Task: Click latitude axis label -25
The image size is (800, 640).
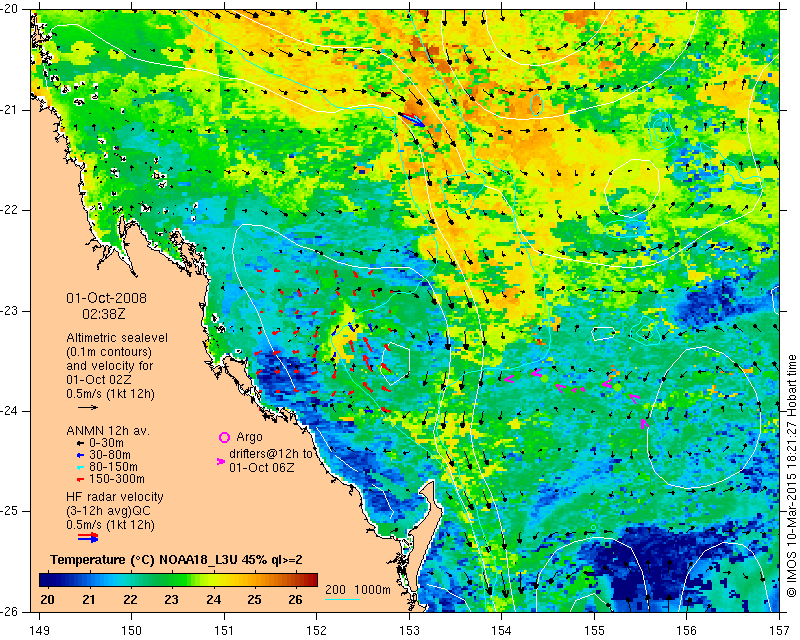Action: [x=10, y=511]
